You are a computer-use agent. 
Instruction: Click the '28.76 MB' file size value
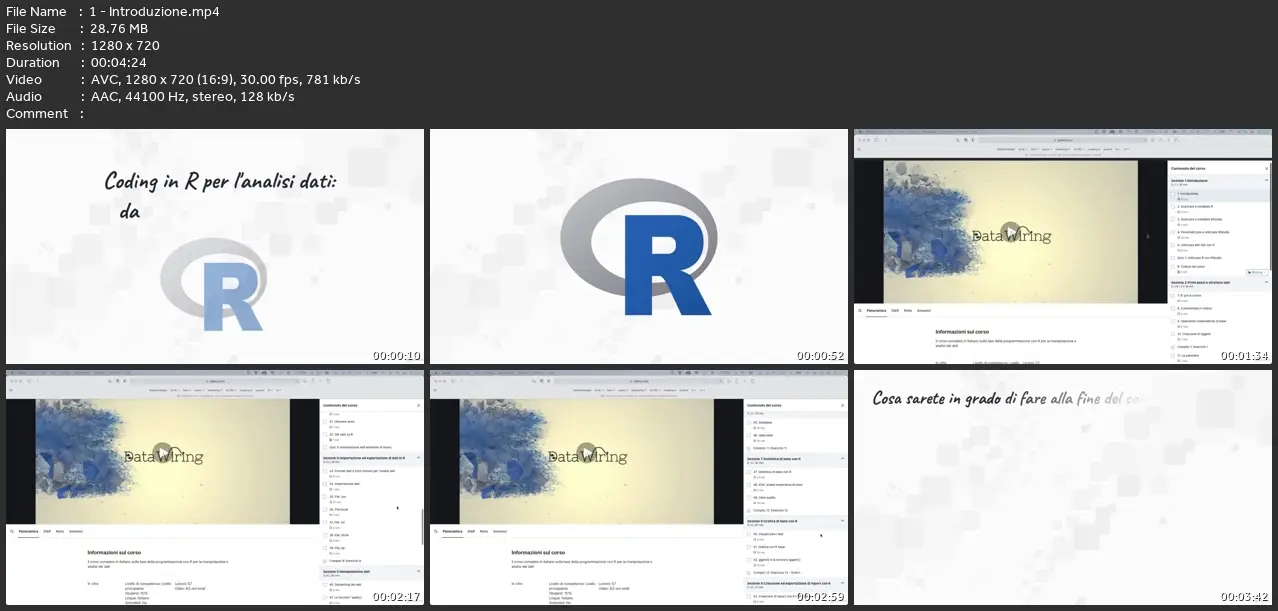[x=119, y=28]
